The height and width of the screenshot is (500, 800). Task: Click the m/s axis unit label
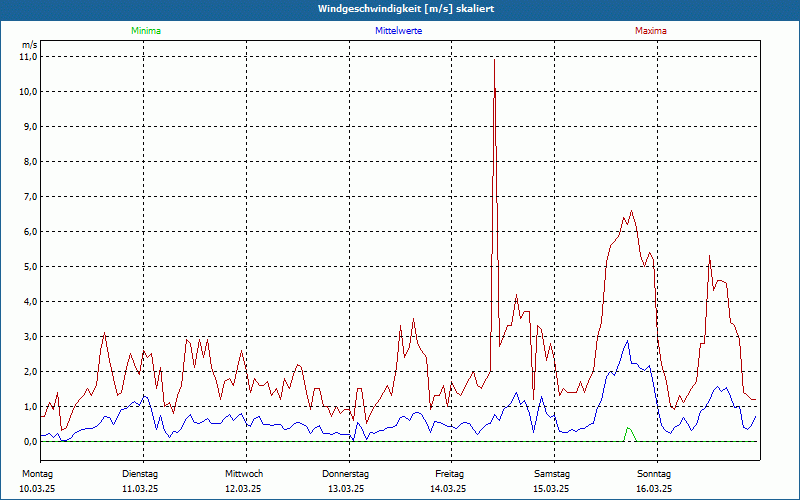pos(30,45)
